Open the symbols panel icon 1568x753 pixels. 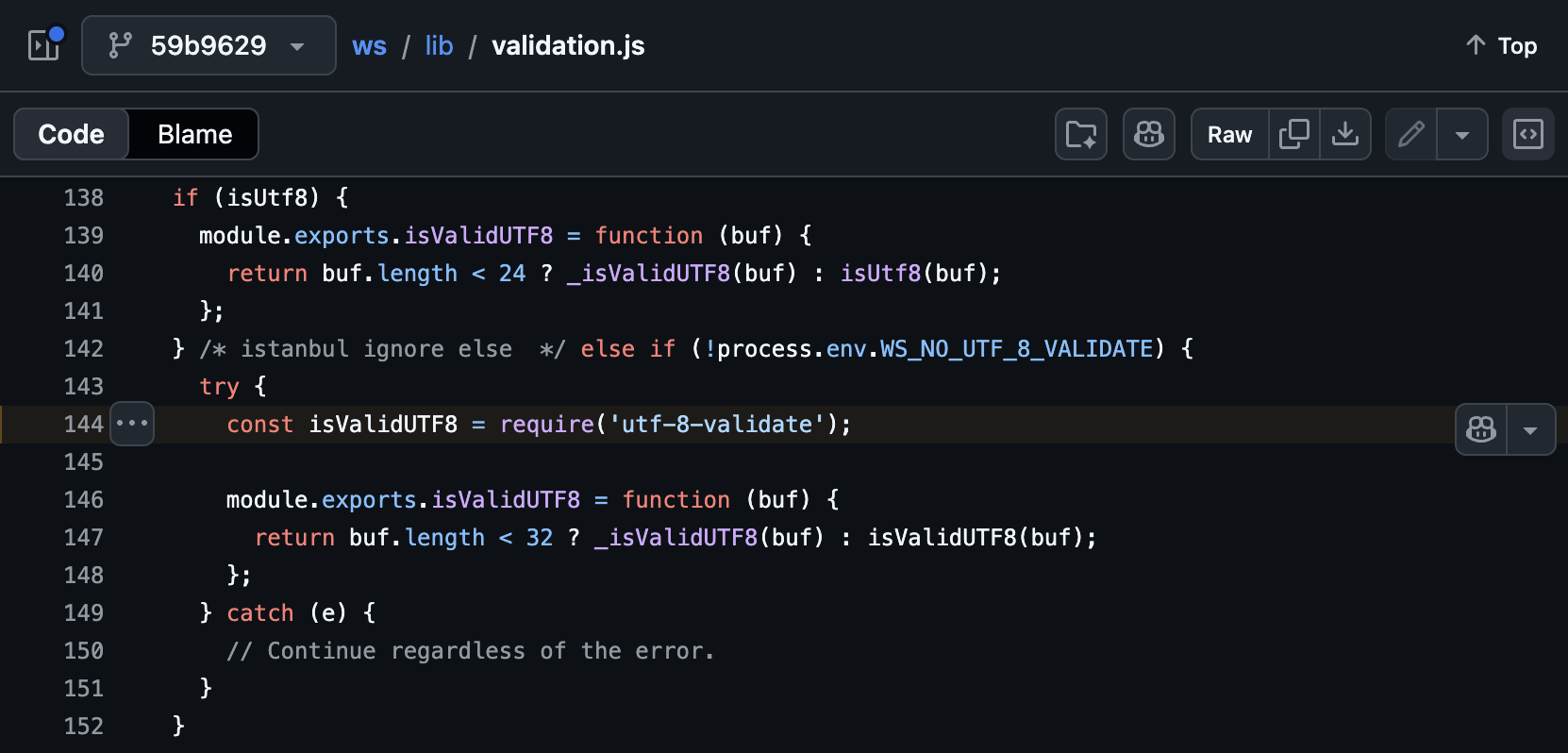click(1527, 134)
